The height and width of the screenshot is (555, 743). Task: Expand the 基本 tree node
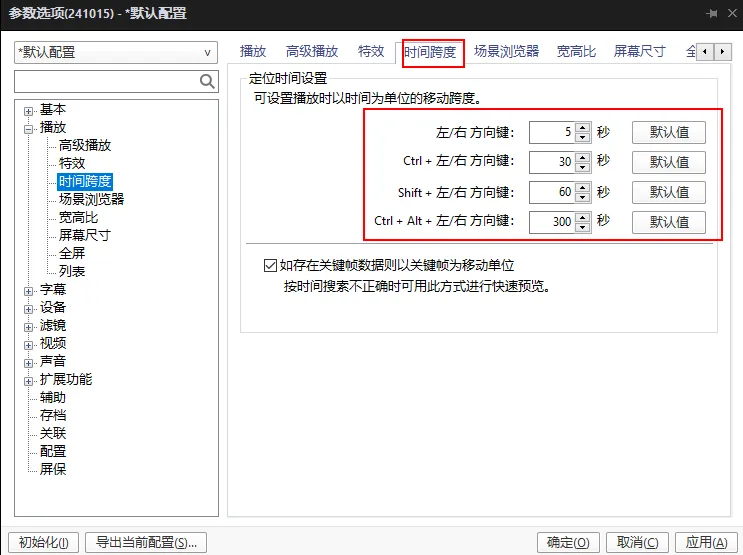tap(29, 110)
